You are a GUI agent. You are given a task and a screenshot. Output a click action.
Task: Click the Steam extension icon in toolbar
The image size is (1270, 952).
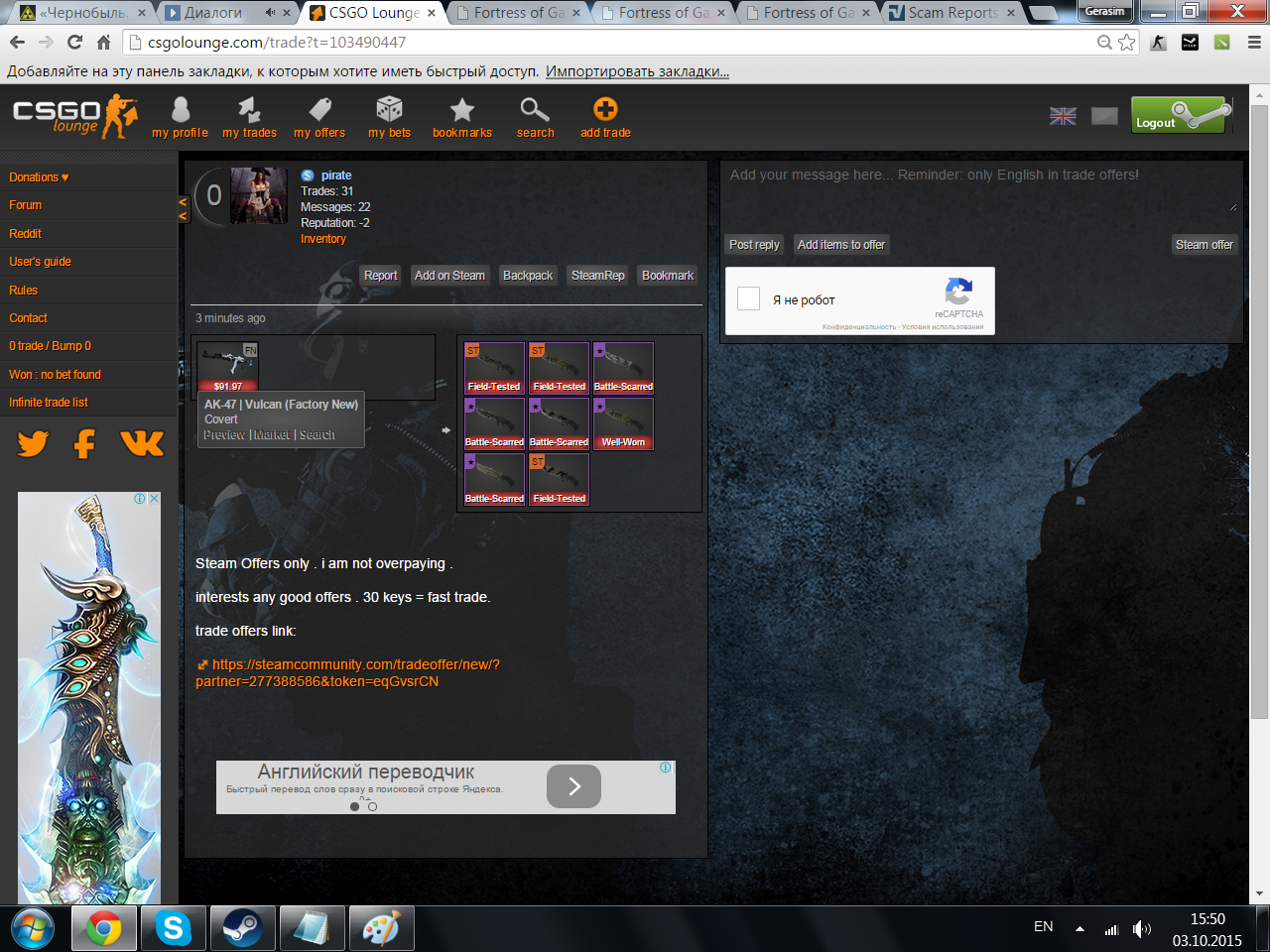coord(1190,42)
